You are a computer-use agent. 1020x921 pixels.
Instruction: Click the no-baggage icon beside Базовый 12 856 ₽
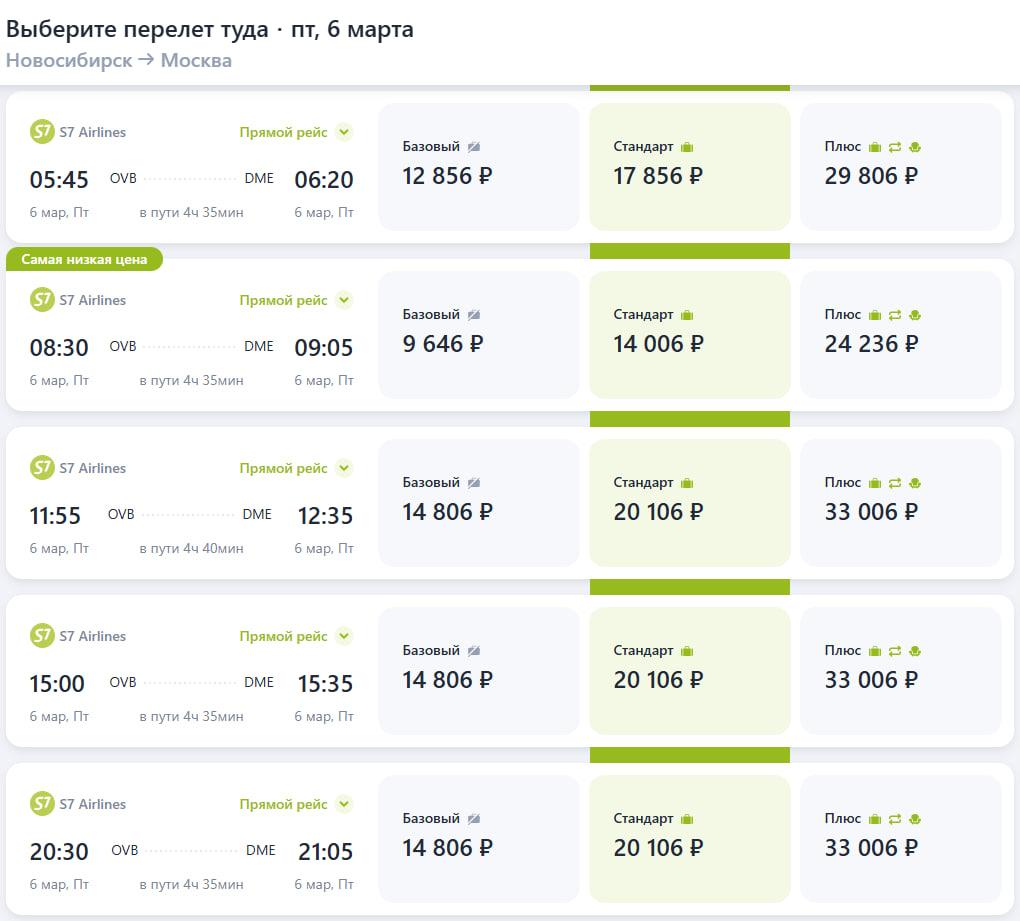474,147
